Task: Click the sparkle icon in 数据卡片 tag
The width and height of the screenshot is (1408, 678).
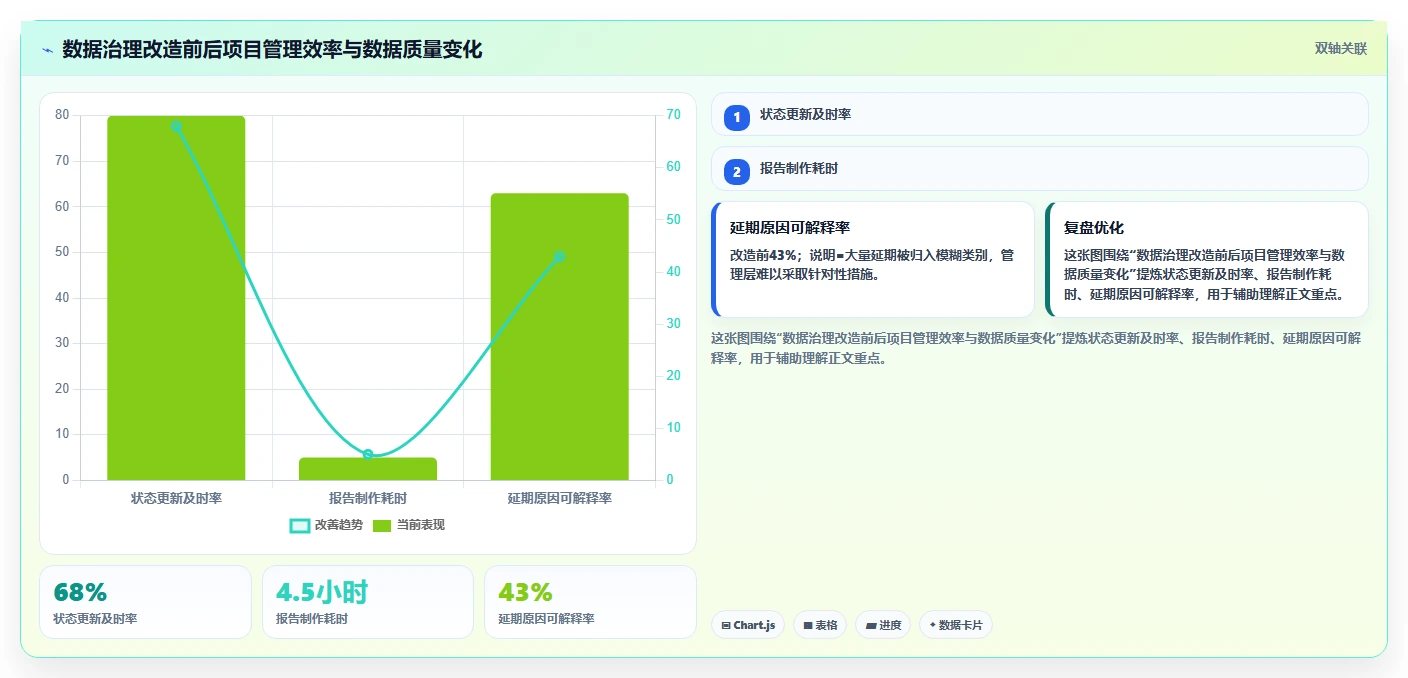Action: (x=932, y=625)
